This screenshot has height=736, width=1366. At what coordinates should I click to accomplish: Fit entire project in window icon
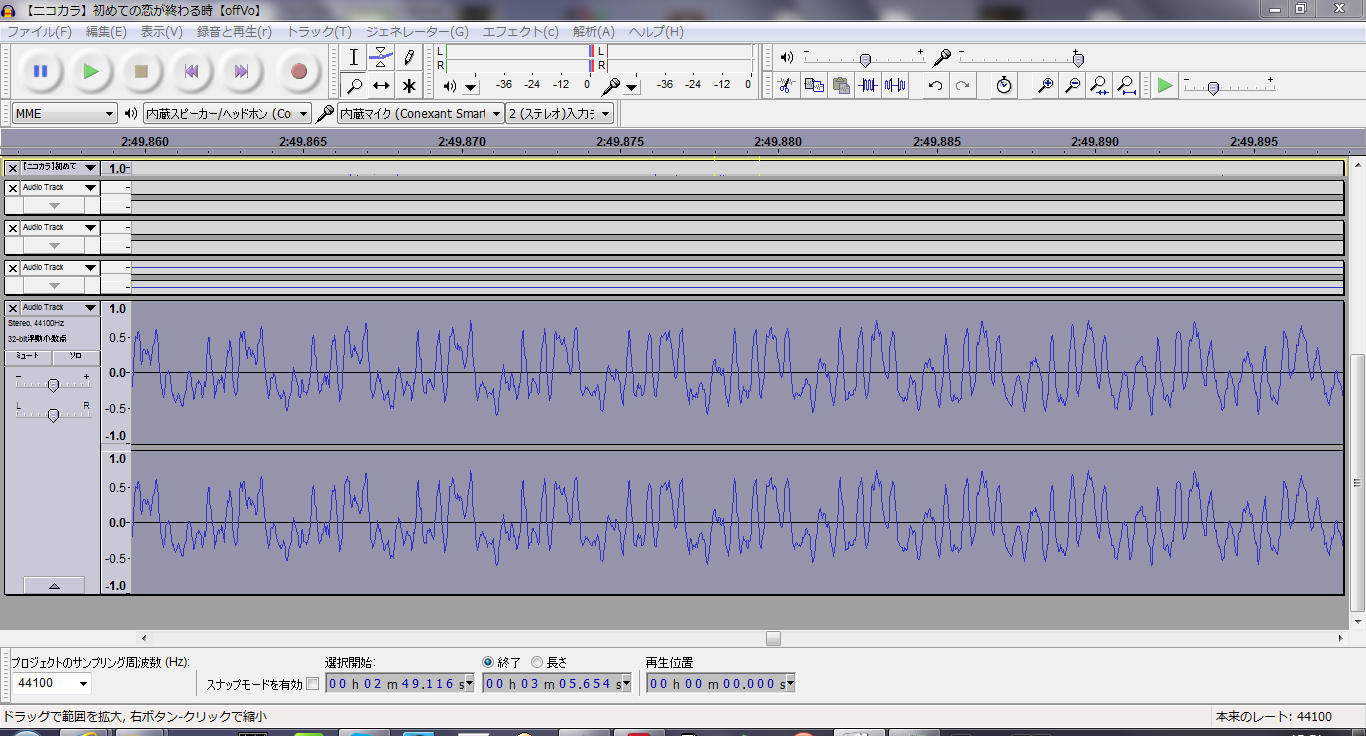[x=1126, y=85]
